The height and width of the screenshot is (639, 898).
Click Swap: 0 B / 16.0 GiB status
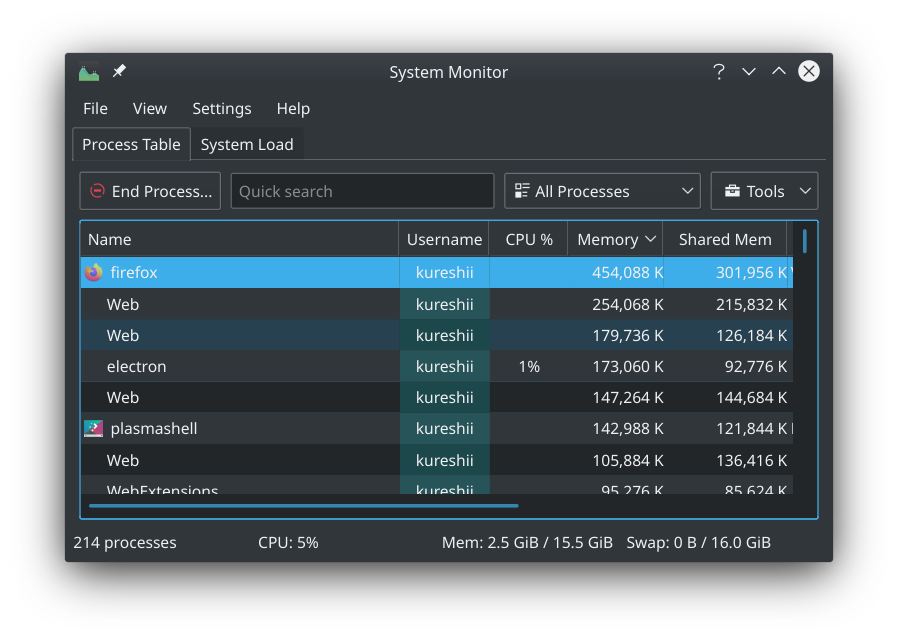click(x=698, y=542)
